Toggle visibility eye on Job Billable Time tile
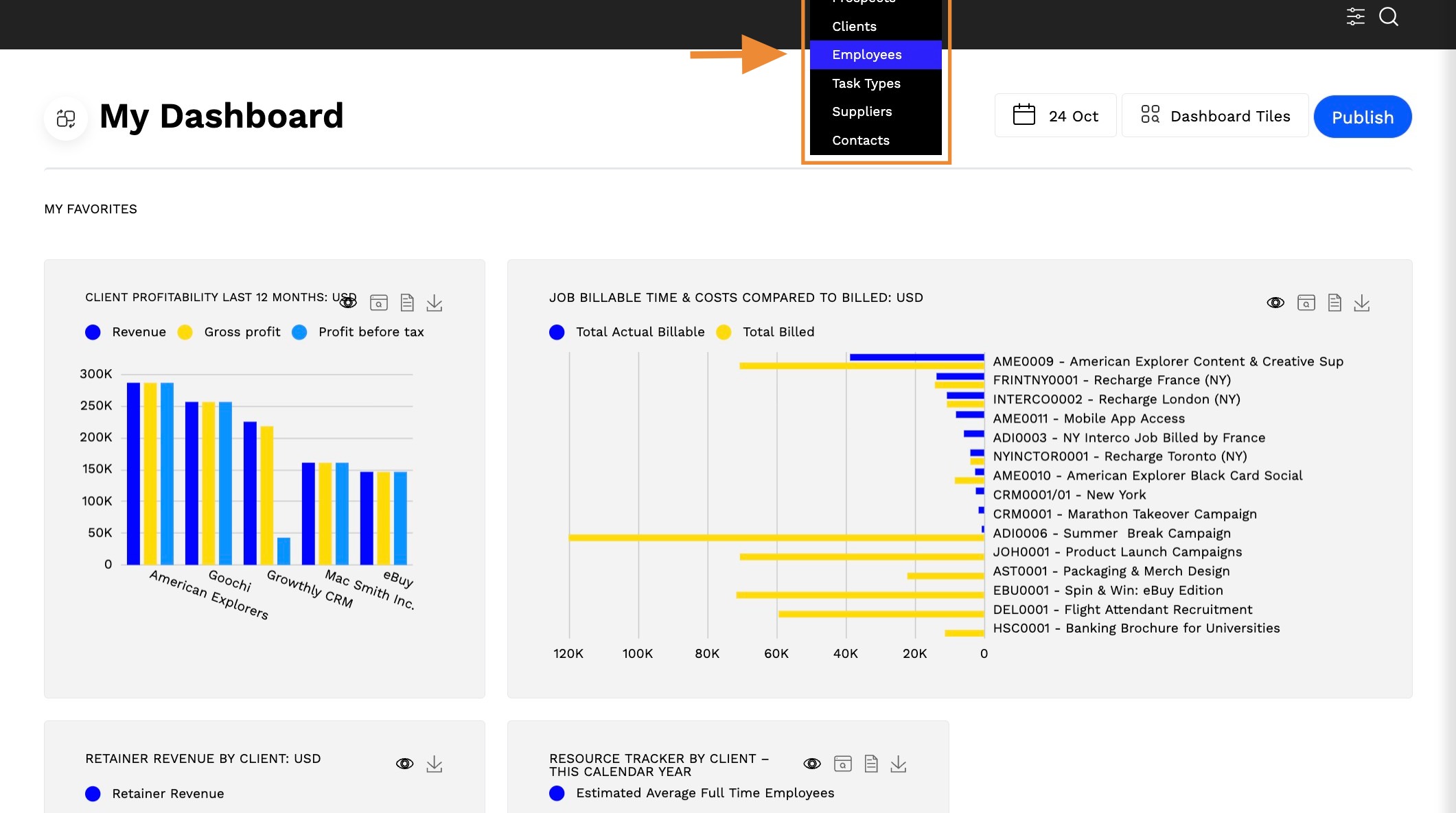1456x813 pixels. tap(1275, 303)
